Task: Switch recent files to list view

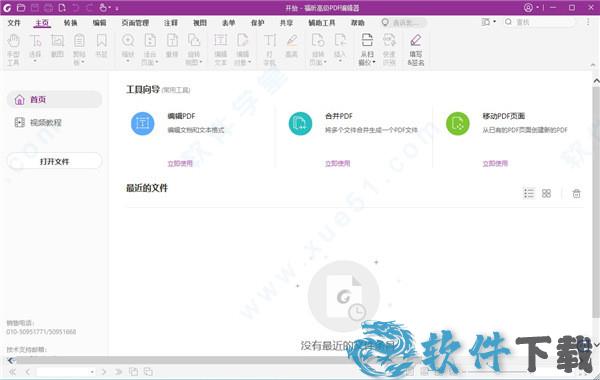Action: [x=528, y=193]
